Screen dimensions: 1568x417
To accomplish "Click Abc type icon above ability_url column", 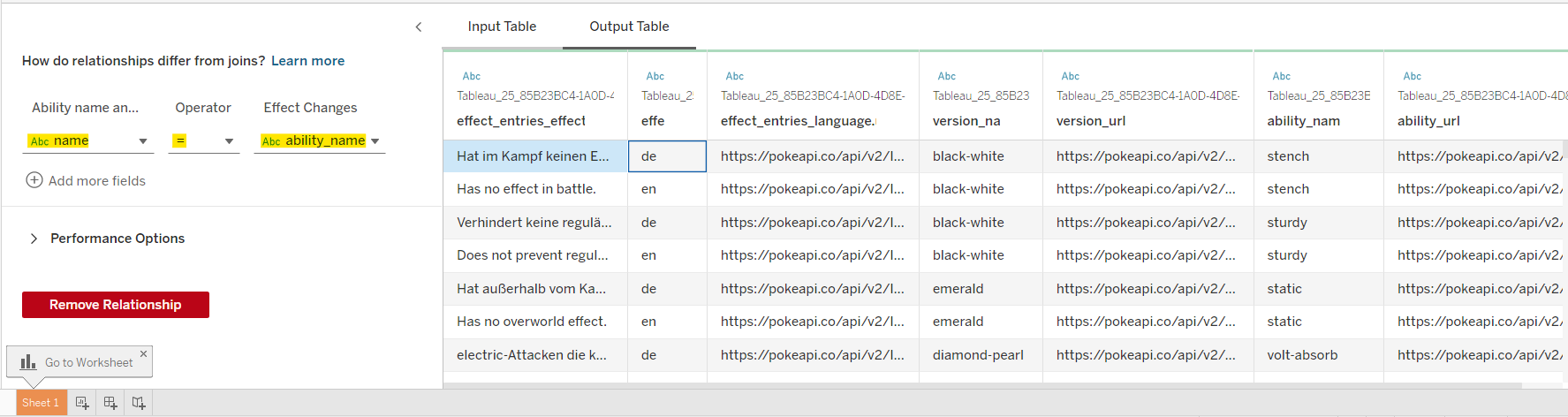I will click(1412, 76).
